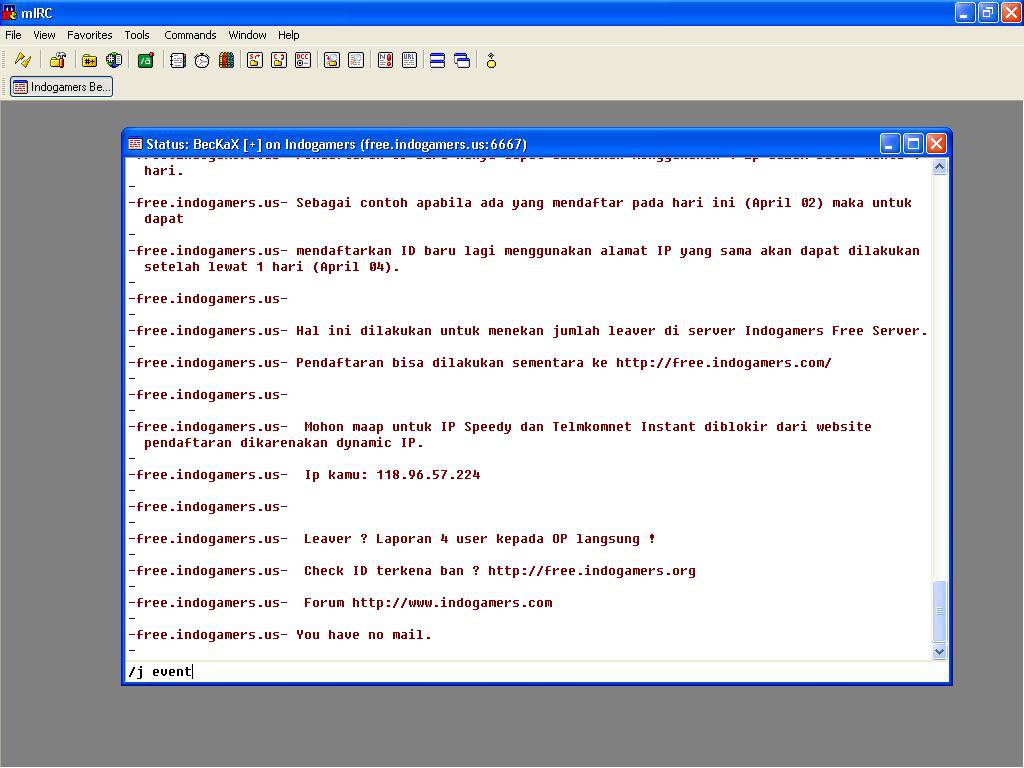Close the Status window

click(x=936, y=144)
